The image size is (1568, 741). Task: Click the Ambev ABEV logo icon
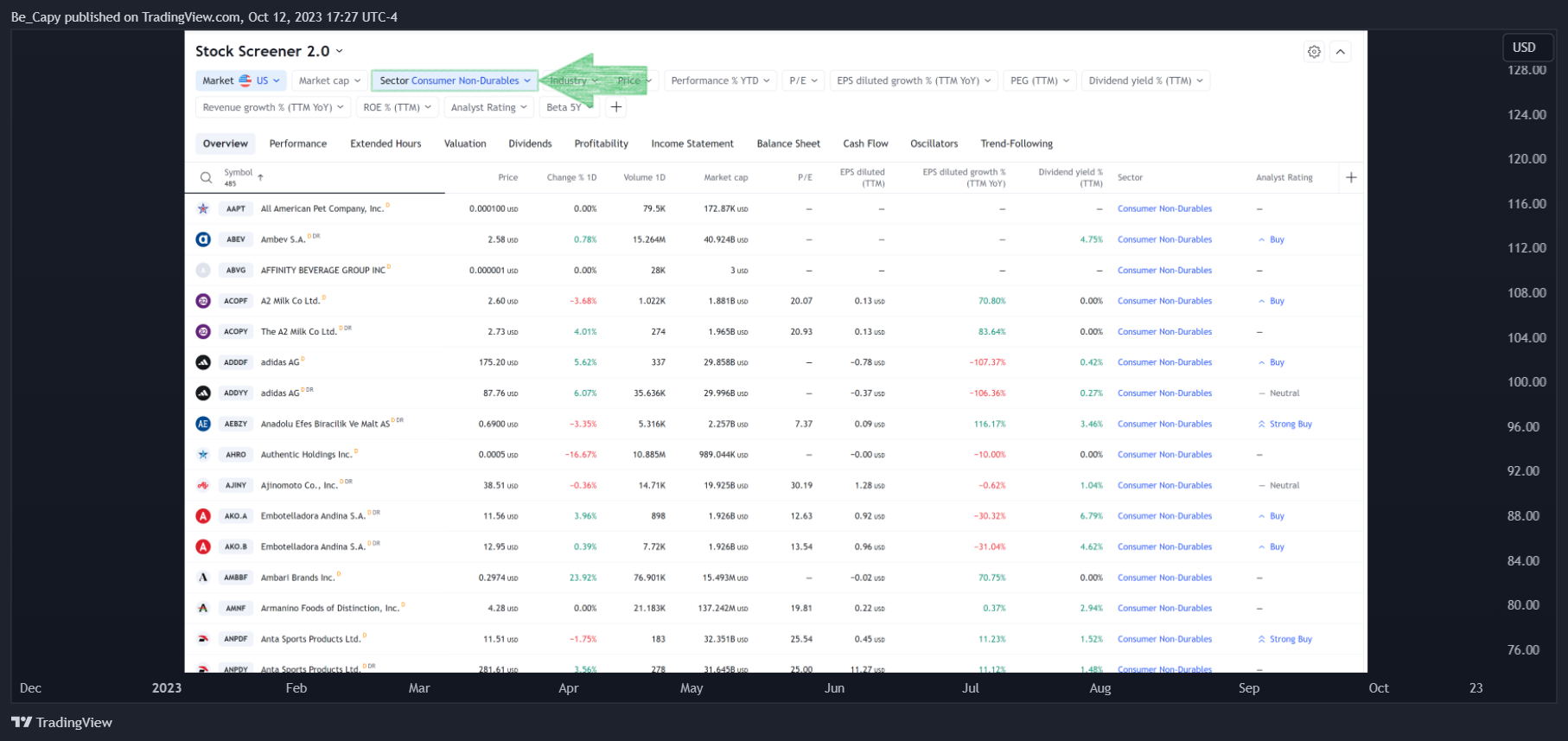click(203, 240)
